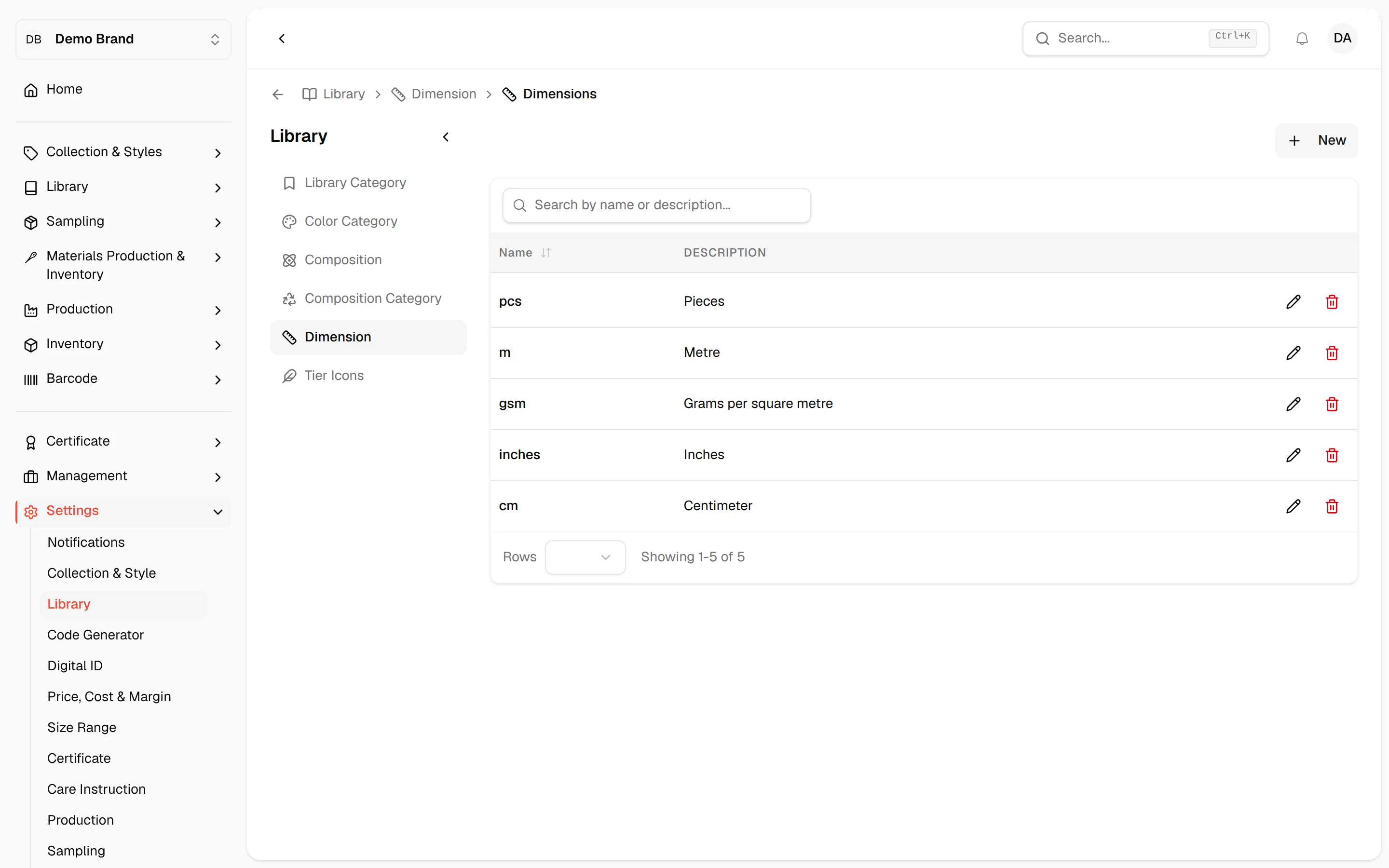Image resolution: width=1389 pixels, height=868 pixels.
Task: Go back using breadcrumb arrow
Action: 278,94
